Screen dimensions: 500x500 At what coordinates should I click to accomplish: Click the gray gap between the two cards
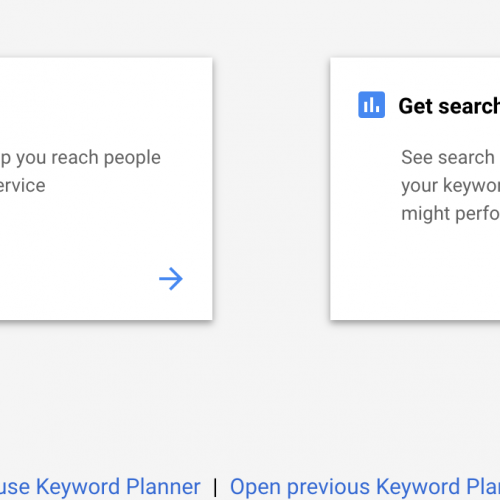coord(271,189)
